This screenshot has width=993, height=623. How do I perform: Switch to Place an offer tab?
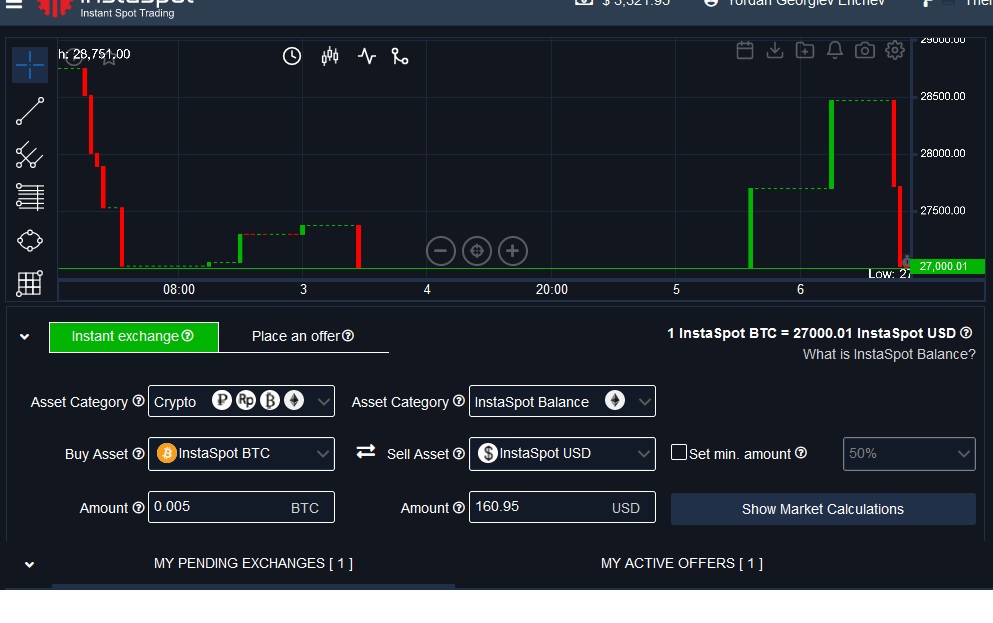click(x=303, y=337)
